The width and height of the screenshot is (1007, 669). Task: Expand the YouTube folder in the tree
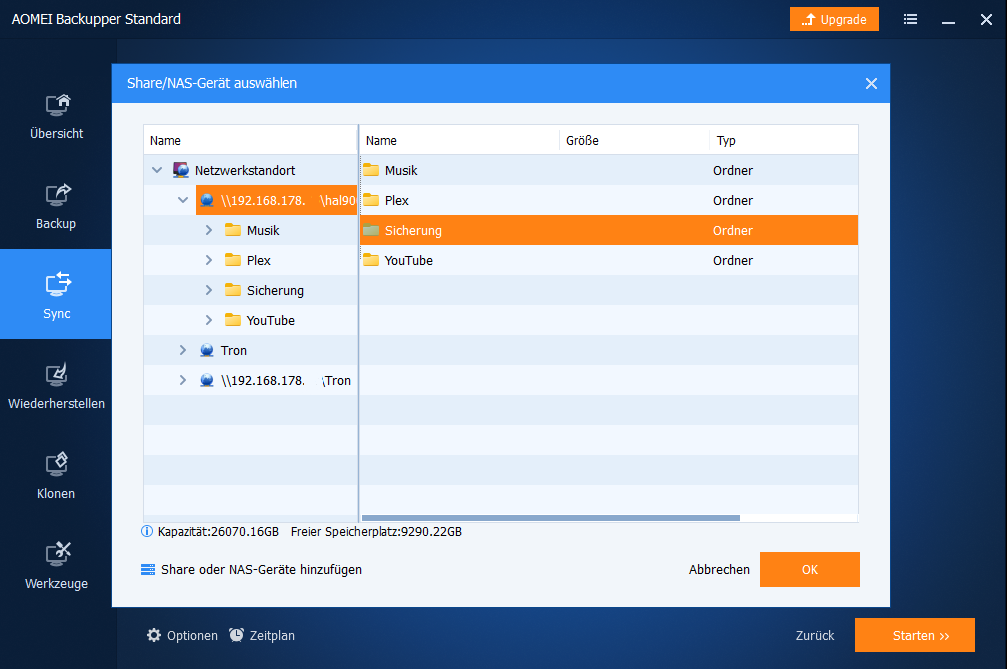tap(209, 320)
